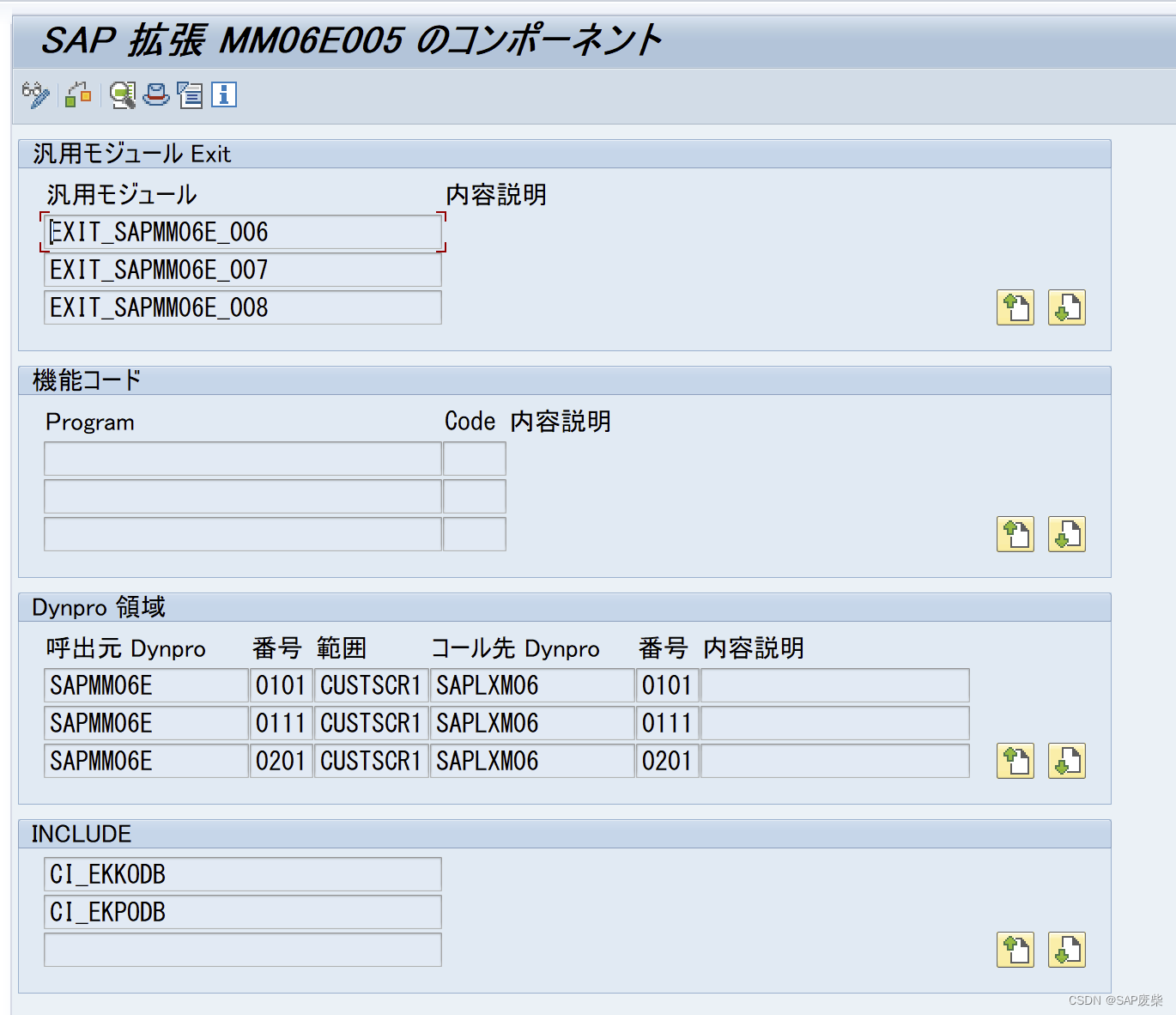Viewport: 1176px width, 1015px height.
Task: Click the second empty Program field
Action: (x=243, y=496)
